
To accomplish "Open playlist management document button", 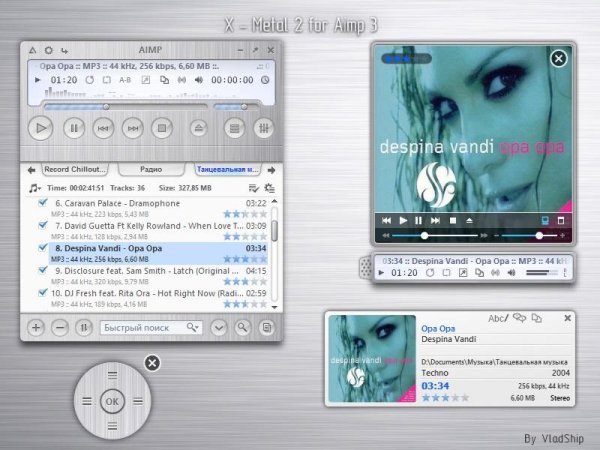I will click(x=267, y=328).
